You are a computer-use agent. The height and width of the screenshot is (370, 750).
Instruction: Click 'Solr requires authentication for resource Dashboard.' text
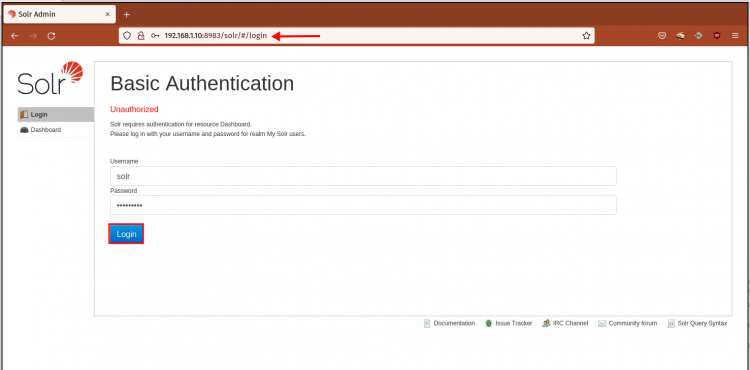(x=181, y=125)
